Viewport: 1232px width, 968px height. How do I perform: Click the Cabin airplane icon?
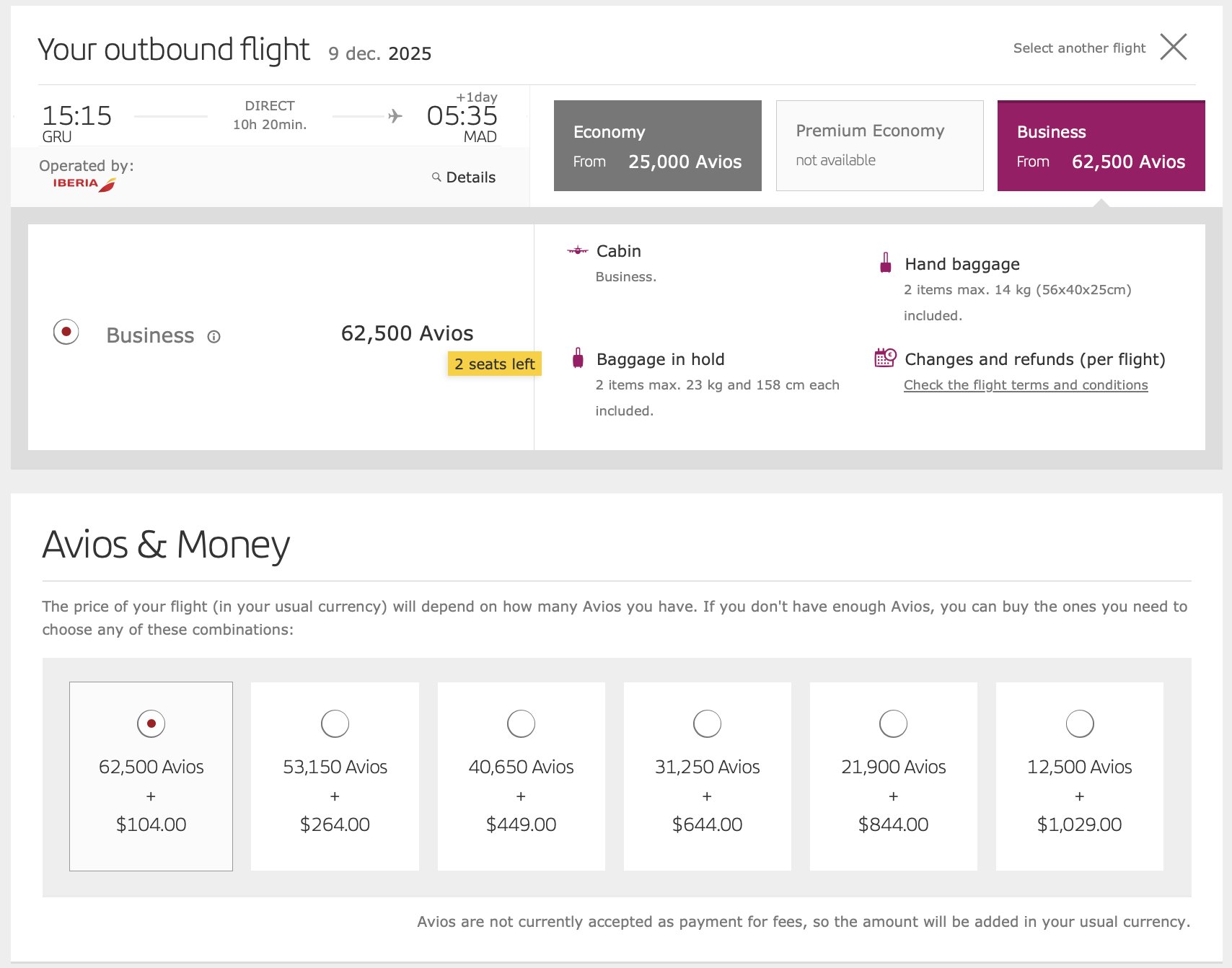[578, 250]
